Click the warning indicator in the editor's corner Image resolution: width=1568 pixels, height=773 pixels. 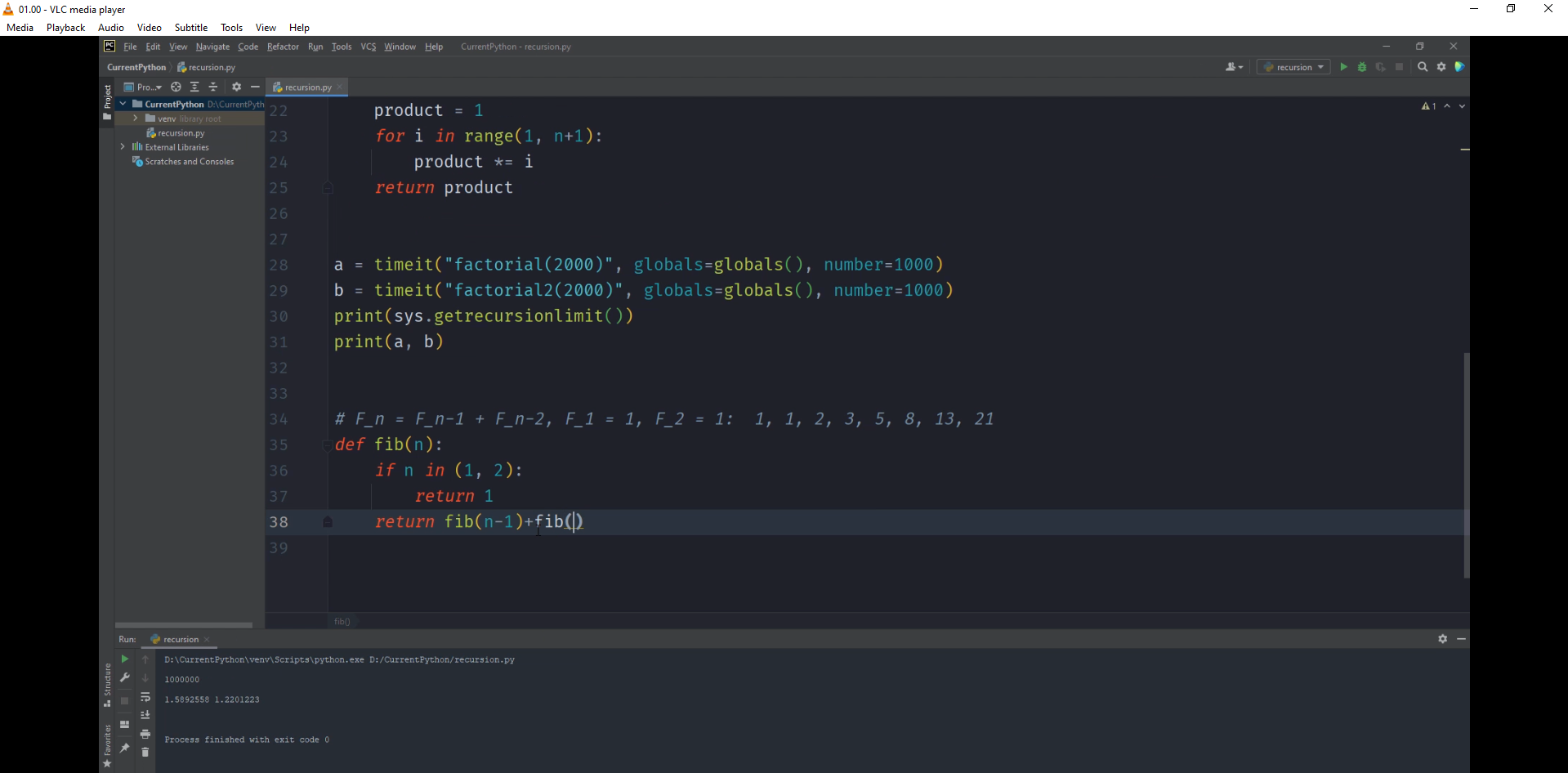pyautogui.click(x=1428, y=106)
